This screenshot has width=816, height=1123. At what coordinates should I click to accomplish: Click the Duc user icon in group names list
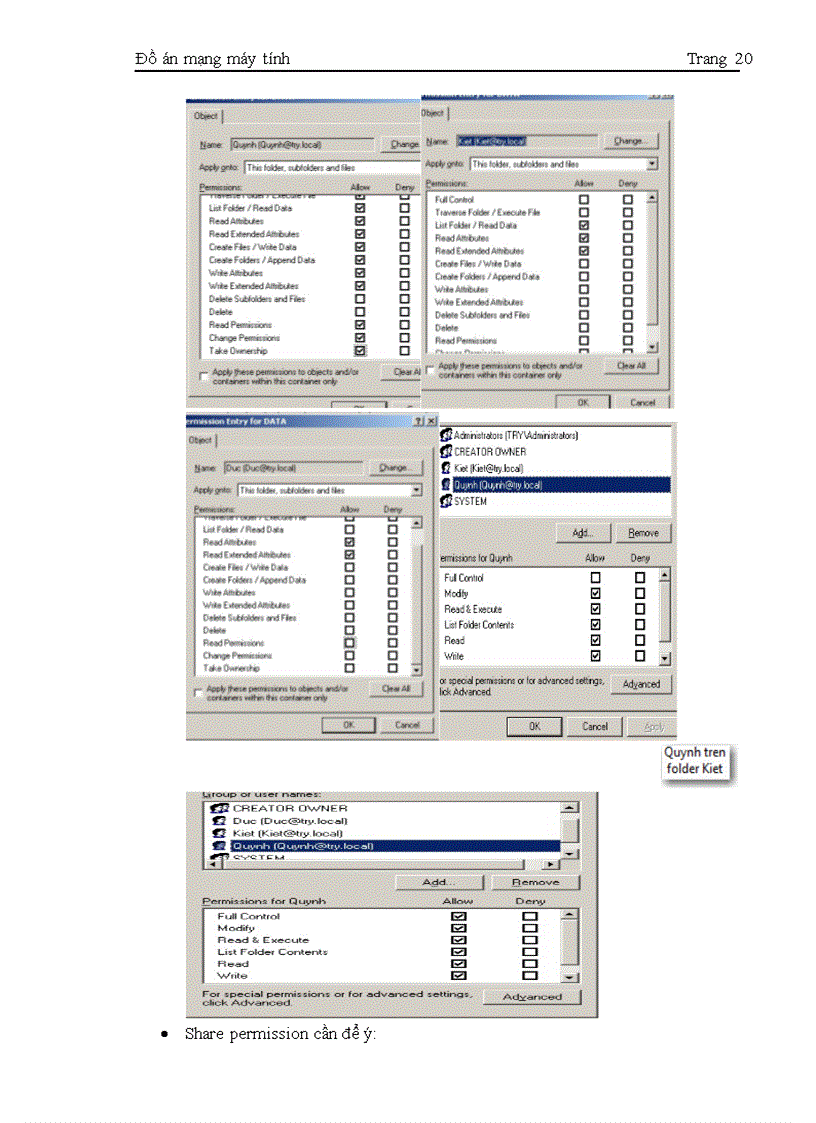click(x=222, y=820)
